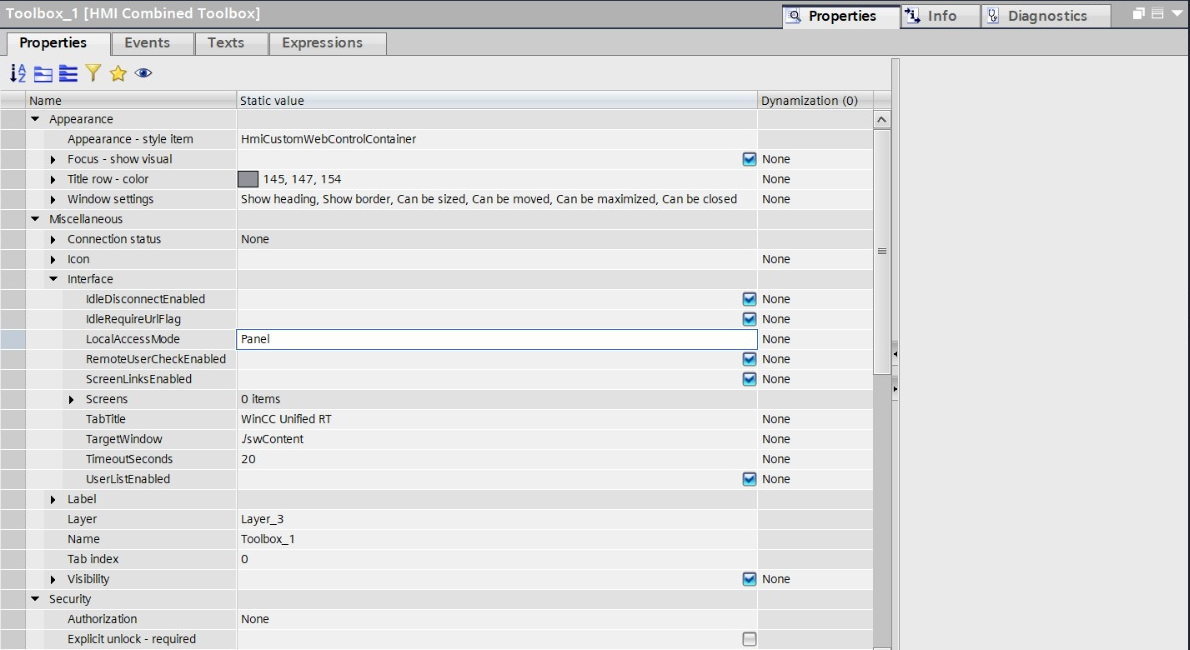Click the LocalAccessMode Panel input field
Image resolution: width=1190 pixels, height=650 pixels.
point(497,339)
